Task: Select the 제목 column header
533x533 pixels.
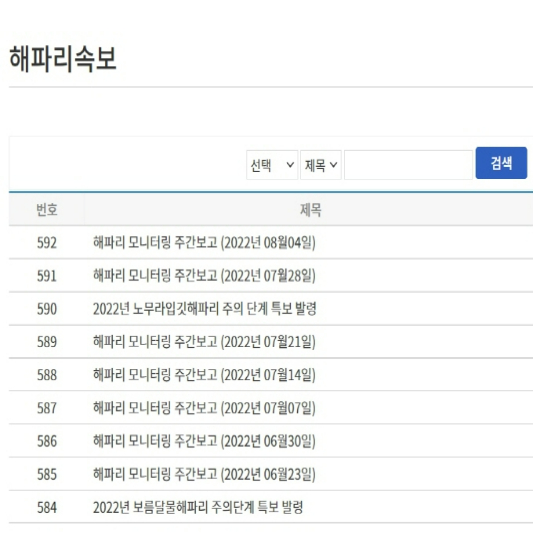Action: [310, 210]
